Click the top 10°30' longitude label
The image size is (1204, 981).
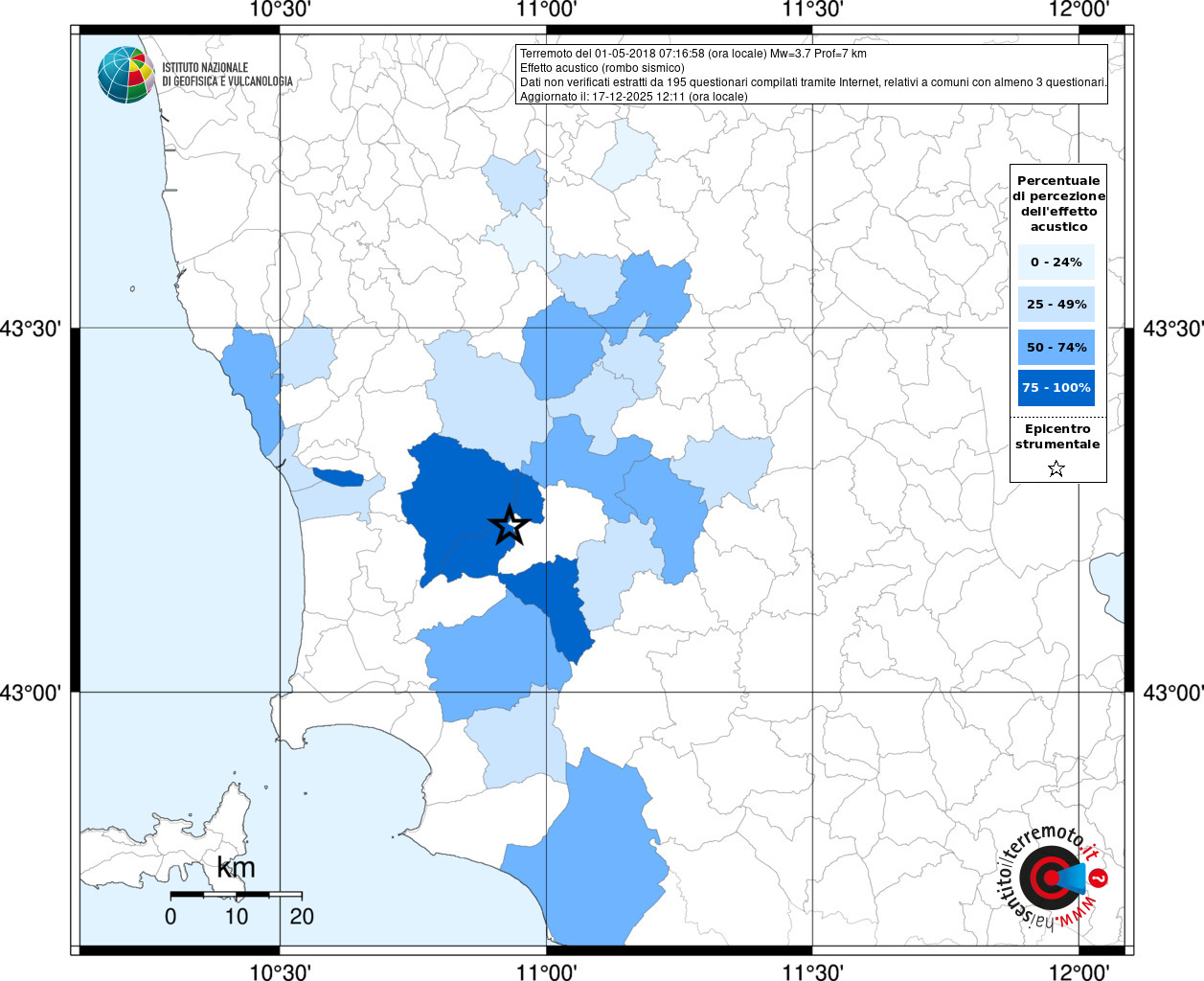tap(279, 10)
